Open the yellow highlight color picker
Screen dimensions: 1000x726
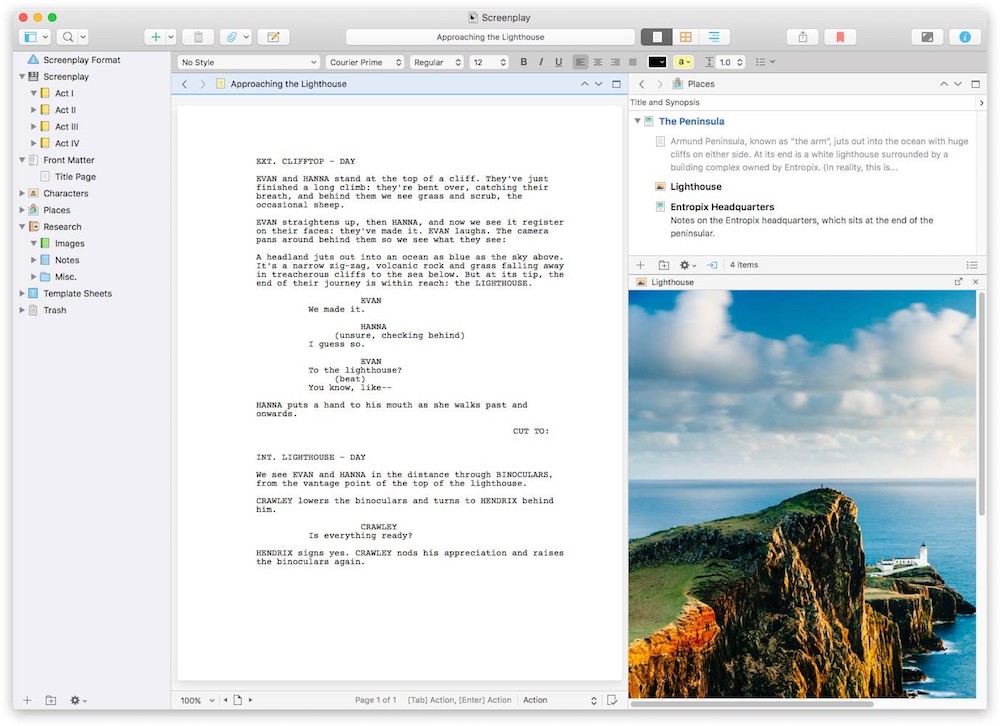tap(683, 62)
